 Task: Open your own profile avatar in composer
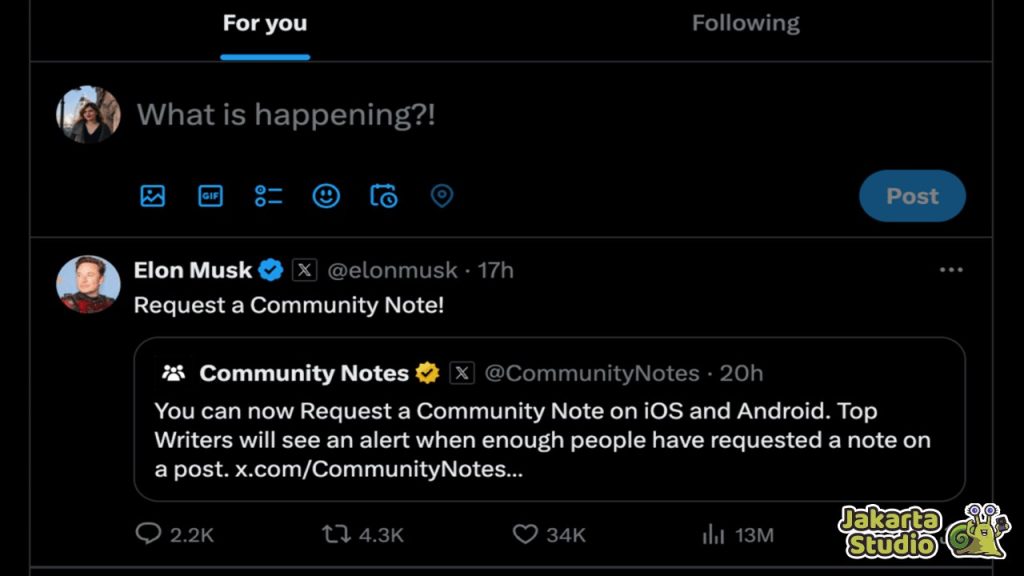pyautogui.click(x=88, y=114)
